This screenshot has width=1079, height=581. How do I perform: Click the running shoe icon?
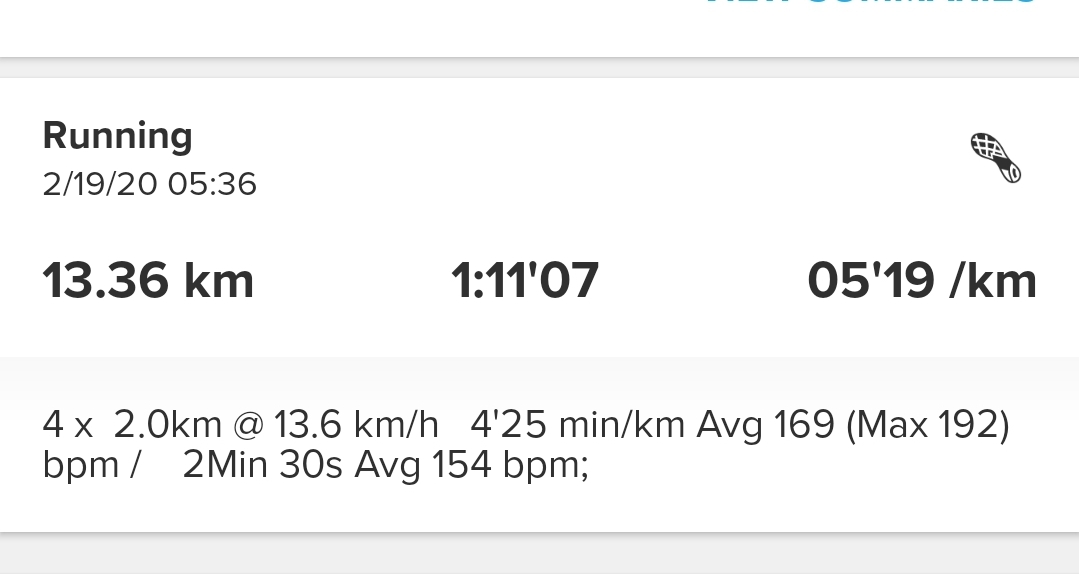(x=996, y=158)
